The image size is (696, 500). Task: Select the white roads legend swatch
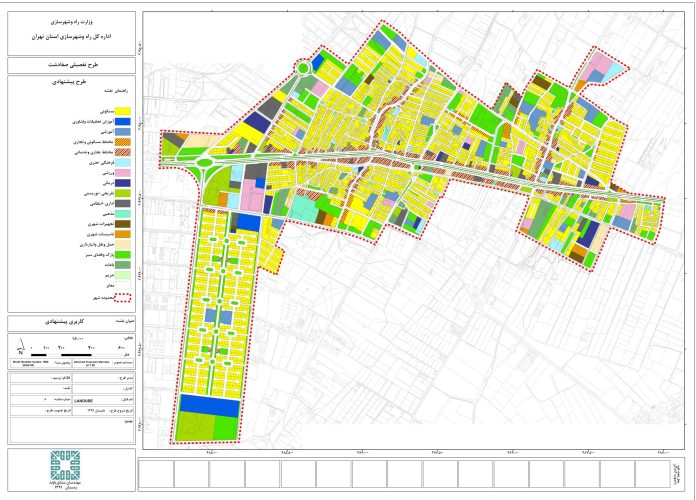point(123,286)
